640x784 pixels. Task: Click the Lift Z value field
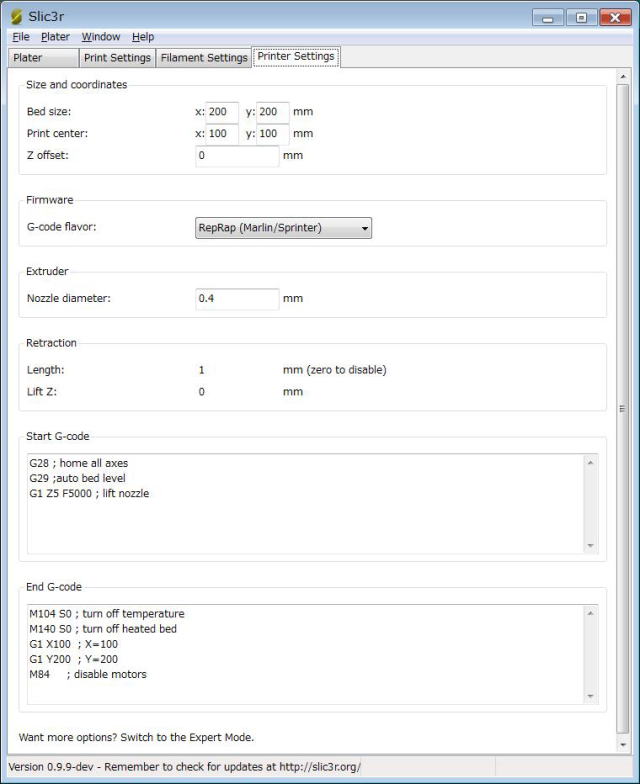click(237, 392)
